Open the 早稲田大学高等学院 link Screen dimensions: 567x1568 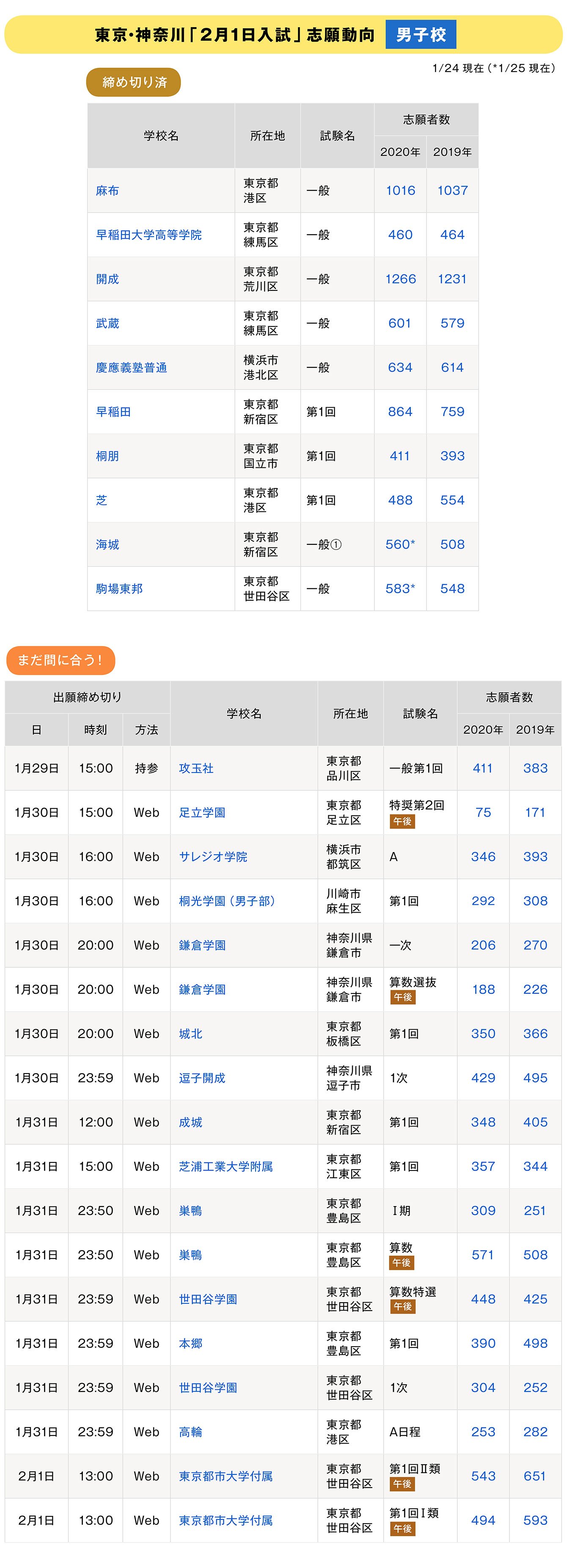(x=149, y=235)
